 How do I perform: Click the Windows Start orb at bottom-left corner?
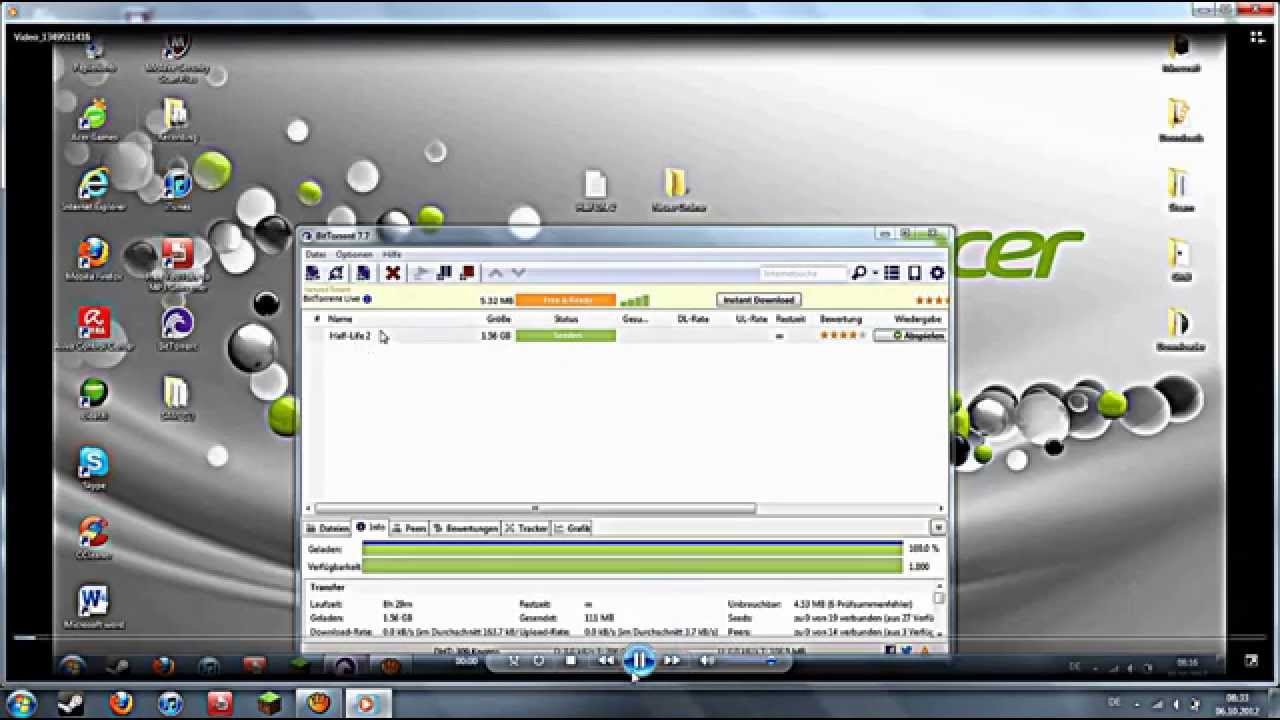pos(20,704)
